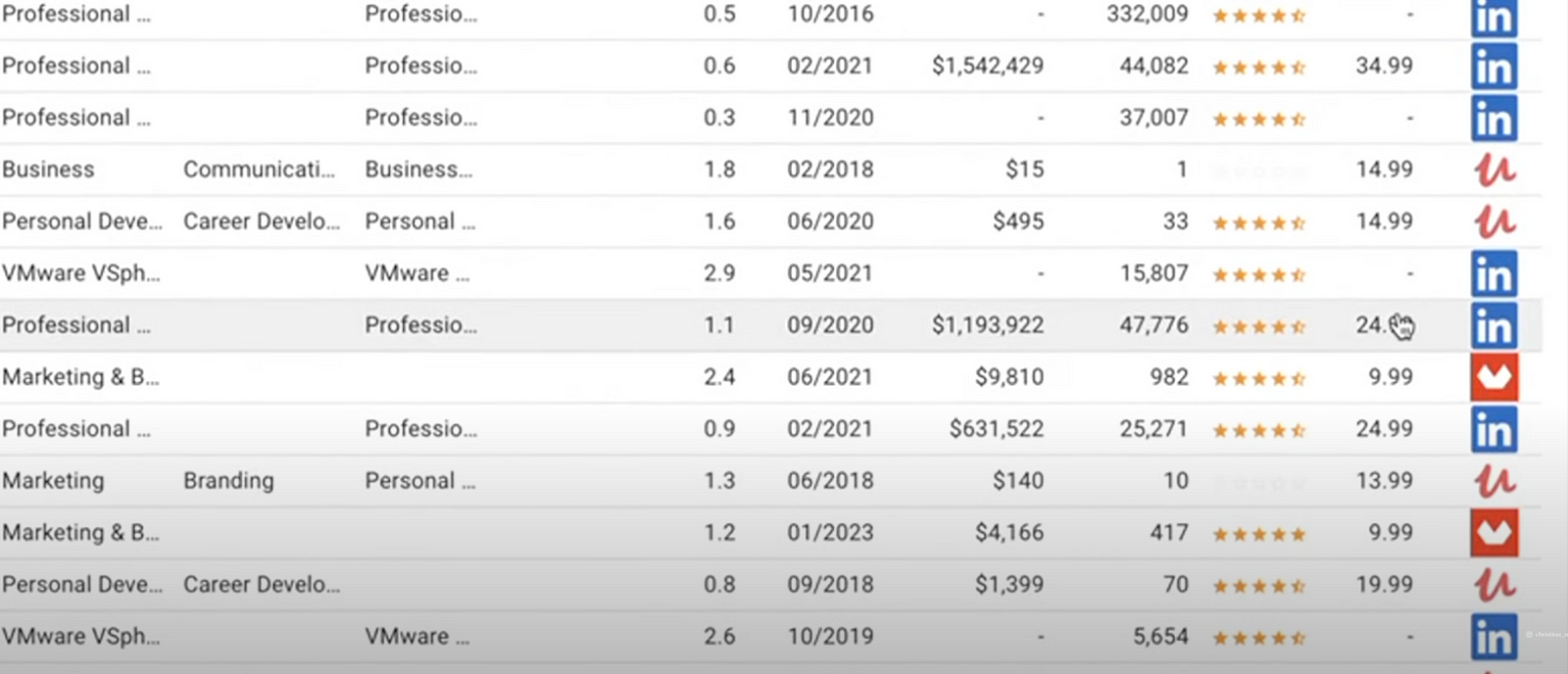Select the 332,009 count cell
The image size is (1568, 674).
1147,15
